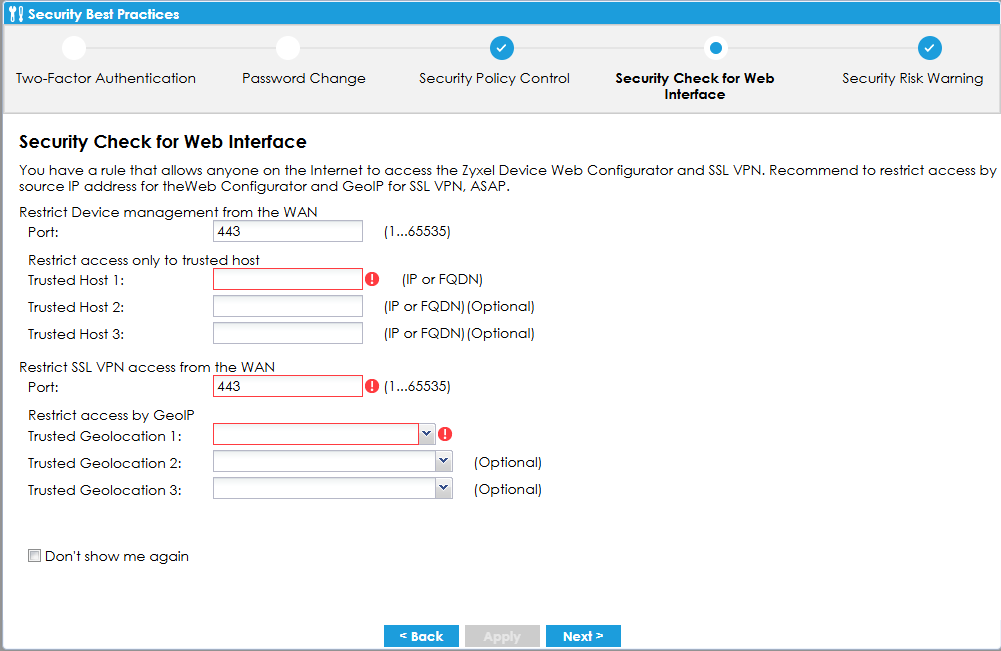Click the Security Risk Warning checkmark icon
The height and width of the screenshot is (651, 1001).
[x=930, y=48]
